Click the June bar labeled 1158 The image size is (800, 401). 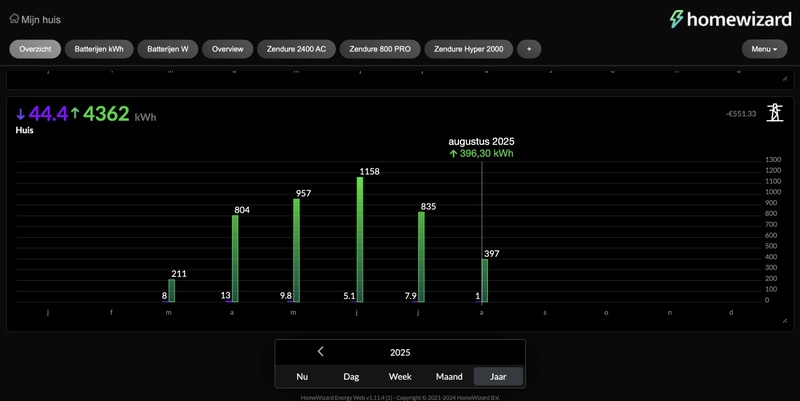tap(360, 239)
